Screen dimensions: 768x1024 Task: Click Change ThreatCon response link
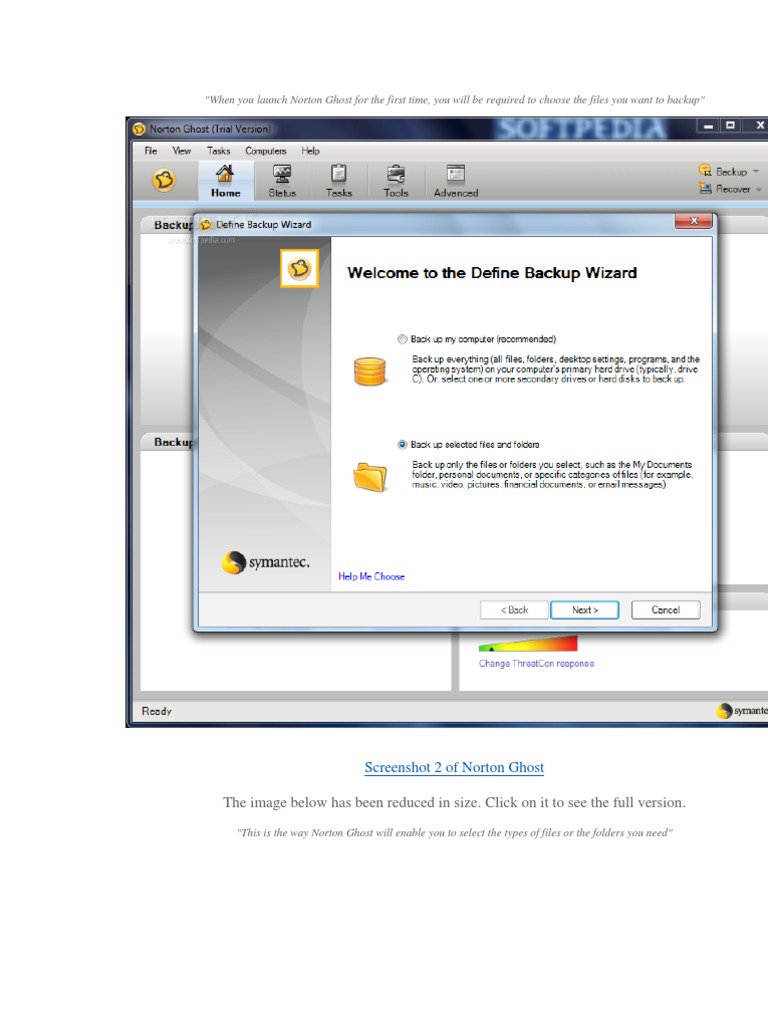click(x=536, y=664)
